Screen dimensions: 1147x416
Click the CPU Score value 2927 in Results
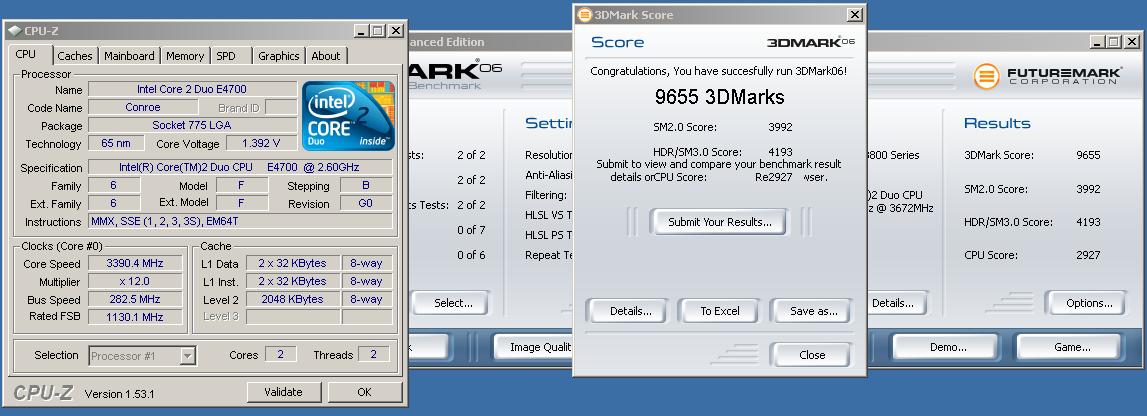[x=1088, y=255]
